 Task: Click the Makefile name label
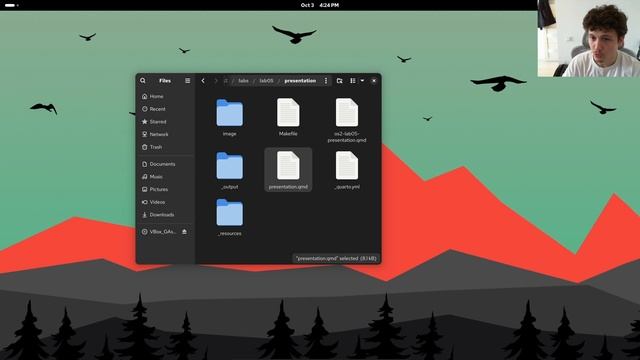pos(288,133)
